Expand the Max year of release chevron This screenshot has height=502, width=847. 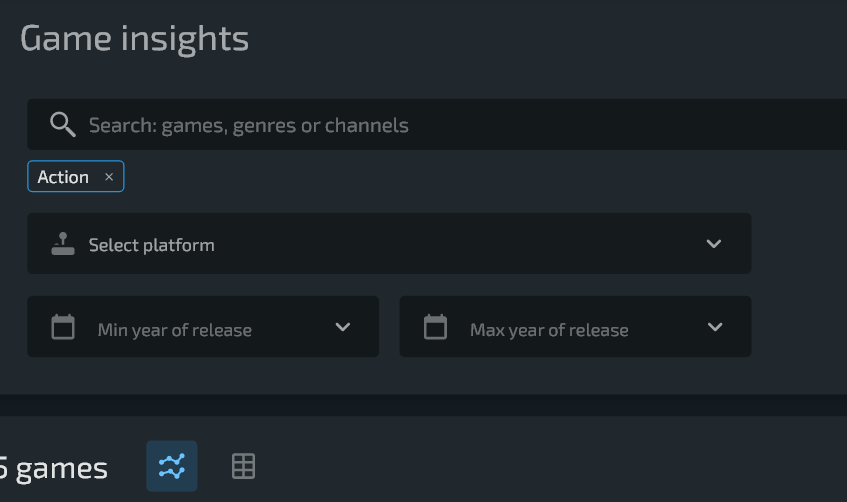715,327
